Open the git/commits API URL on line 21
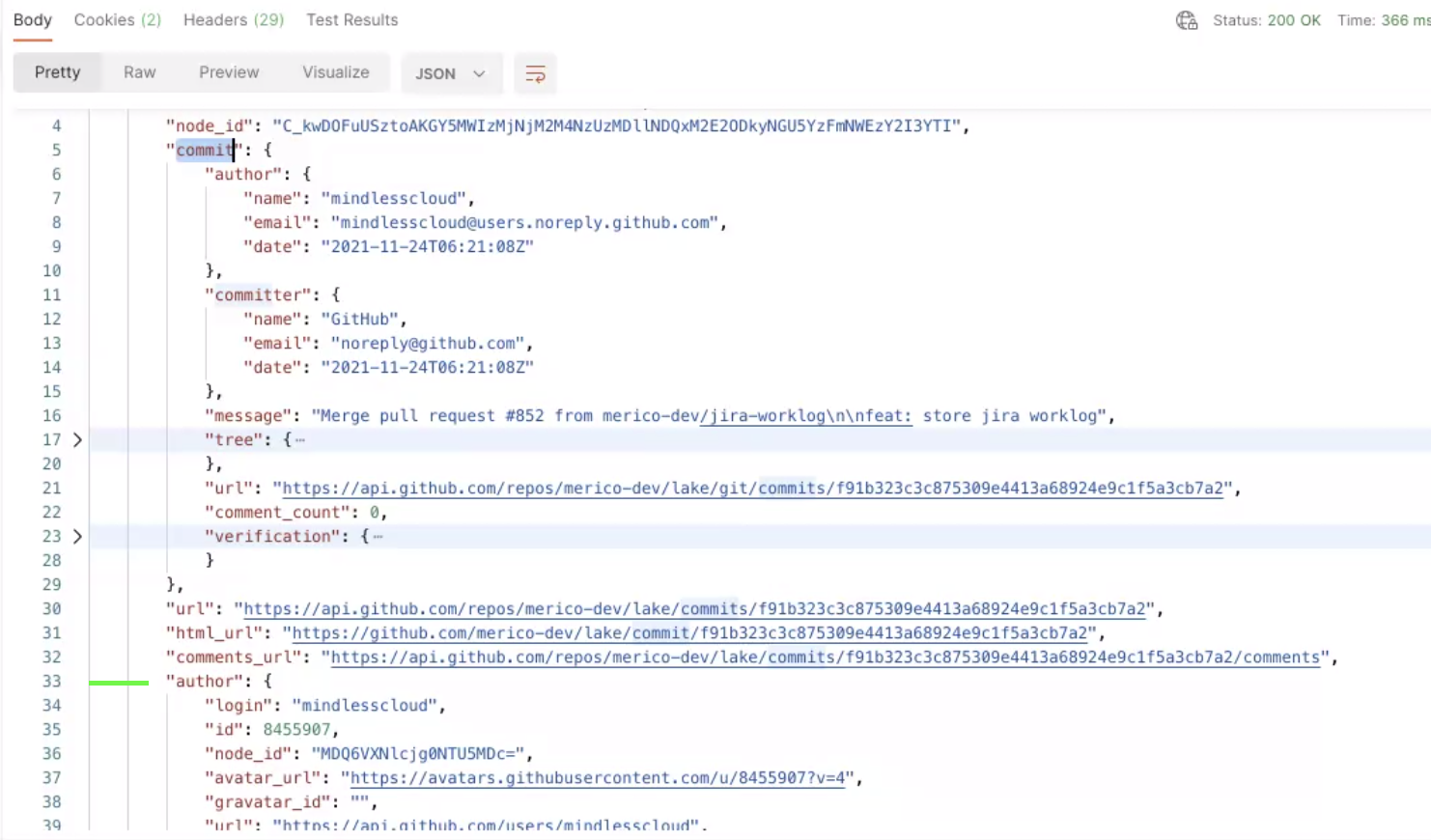The width and height of the screenshot is (1431, 840). click(x=752, y=489)
